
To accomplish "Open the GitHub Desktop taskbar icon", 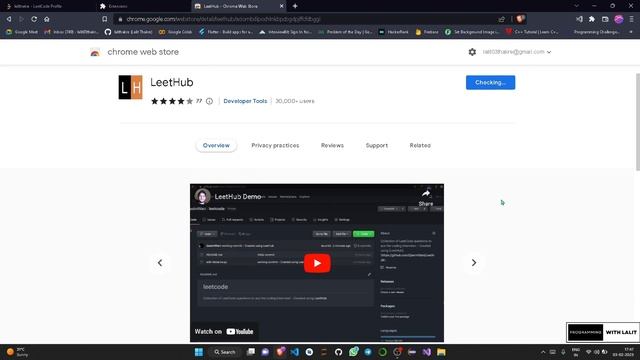I will click(338, 352).
